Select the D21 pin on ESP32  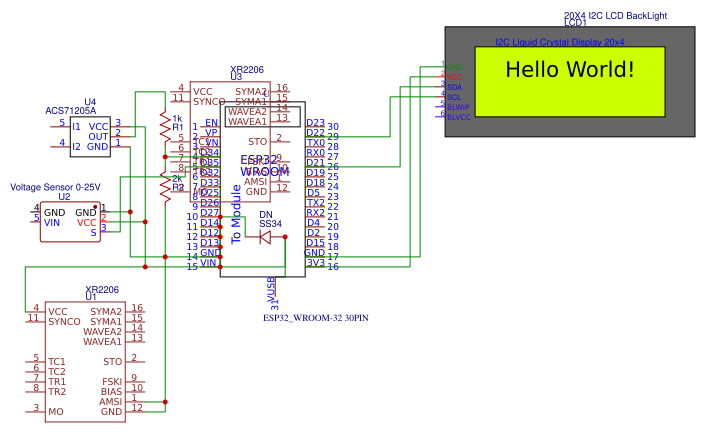(x=315, y=163)
